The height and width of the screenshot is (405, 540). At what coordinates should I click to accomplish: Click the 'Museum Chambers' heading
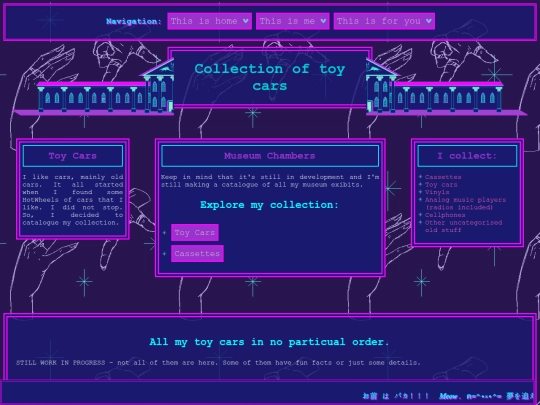coord(270,156)
